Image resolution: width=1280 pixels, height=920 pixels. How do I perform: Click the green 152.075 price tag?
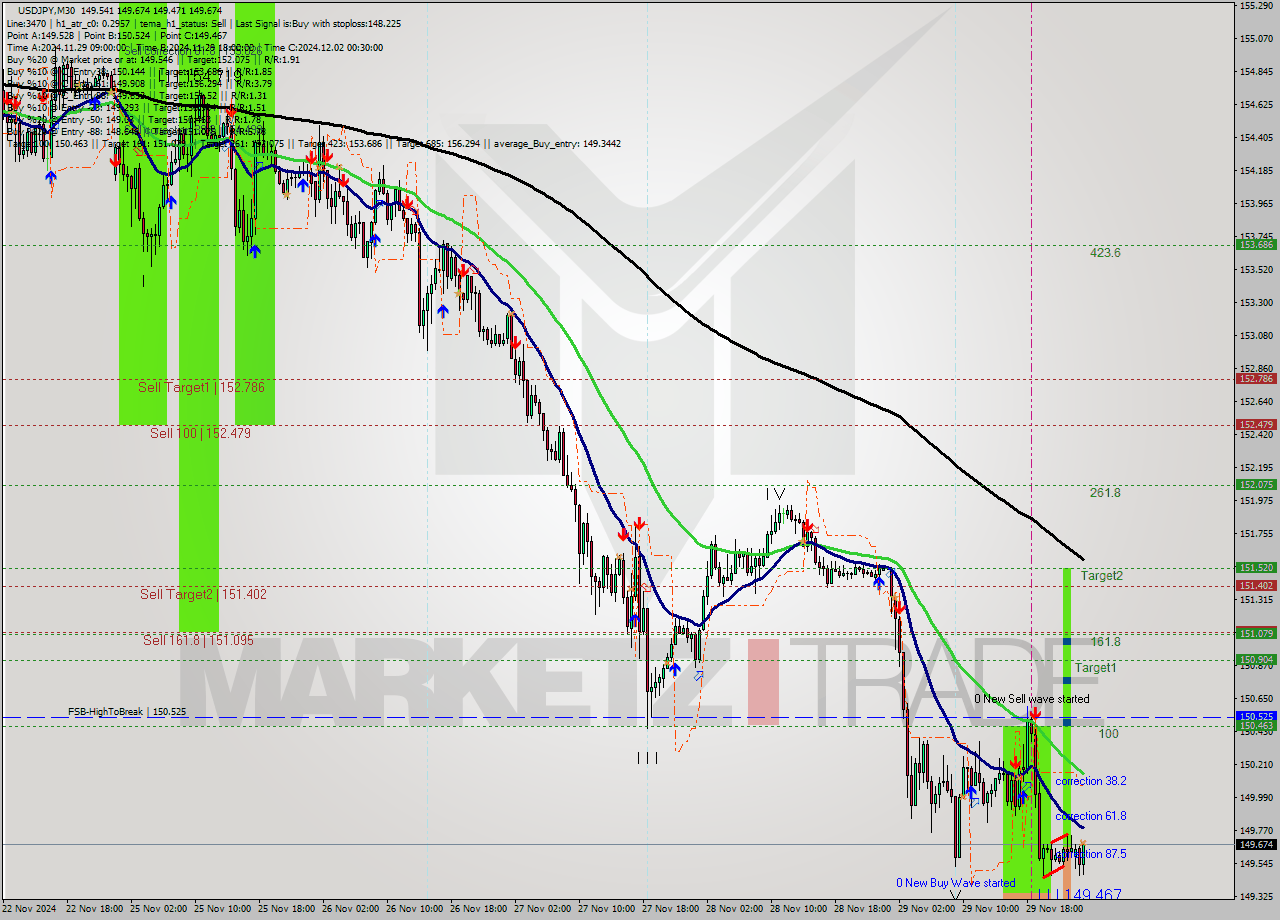[1256, 485]
